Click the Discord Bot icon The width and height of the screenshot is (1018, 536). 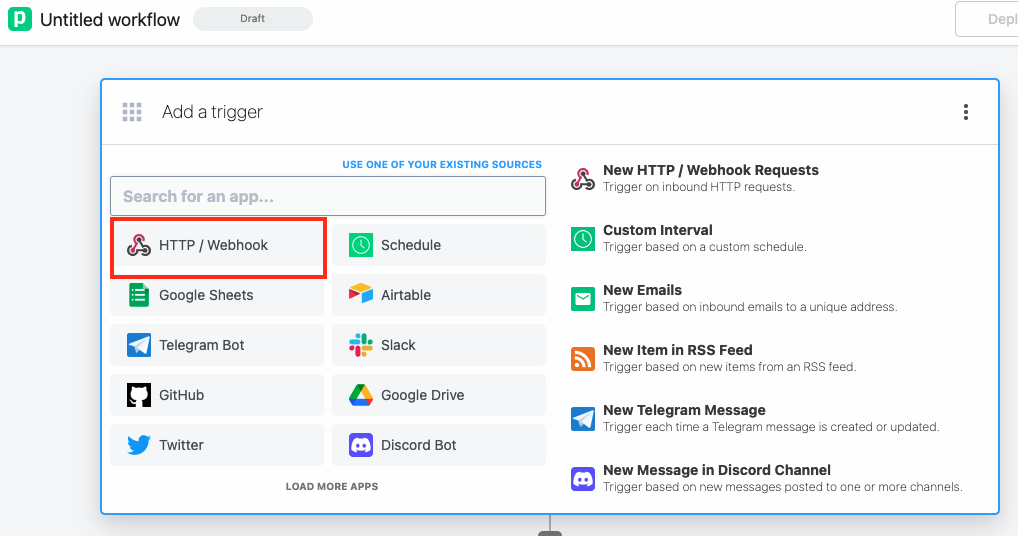(360, 445)
